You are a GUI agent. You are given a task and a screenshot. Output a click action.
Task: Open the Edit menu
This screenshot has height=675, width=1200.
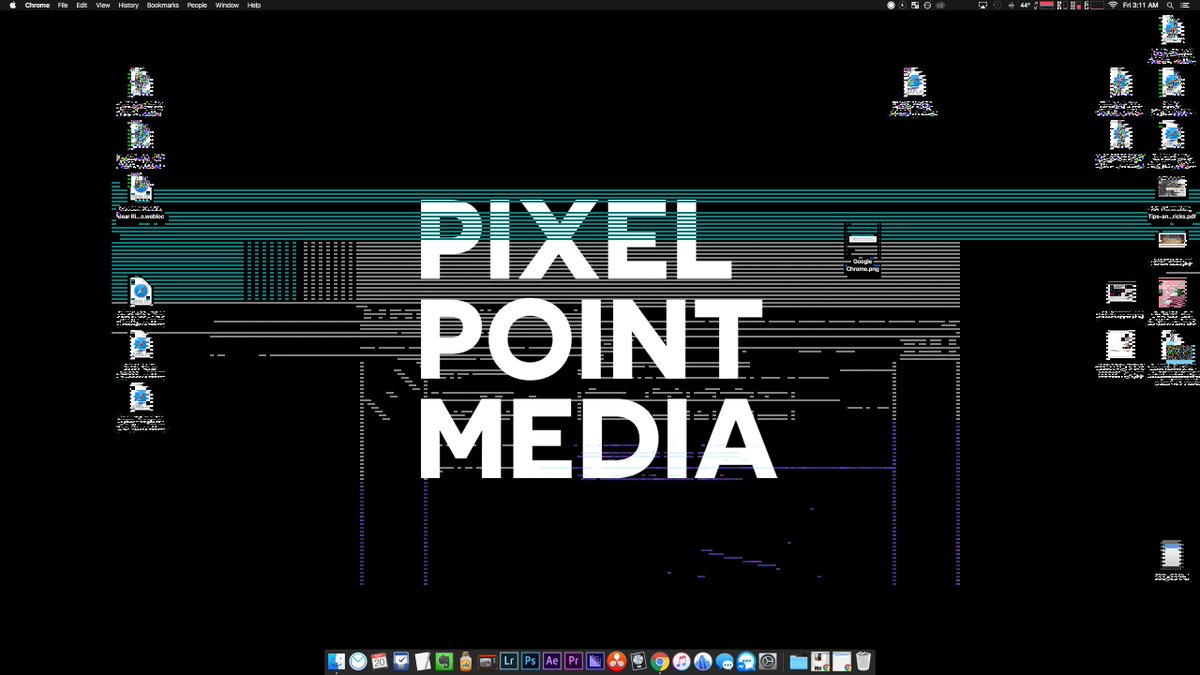click(82, 5)
